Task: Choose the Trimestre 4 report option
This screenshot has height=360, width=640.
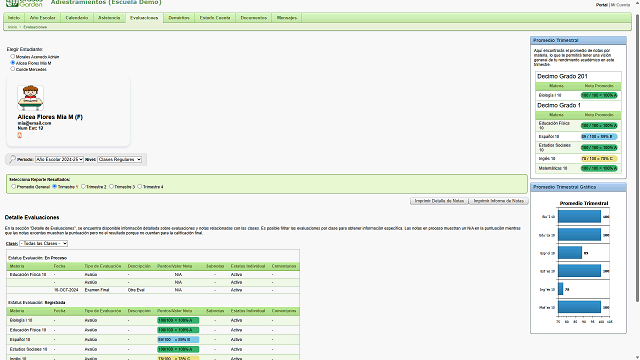Action: tap(140, 187)
